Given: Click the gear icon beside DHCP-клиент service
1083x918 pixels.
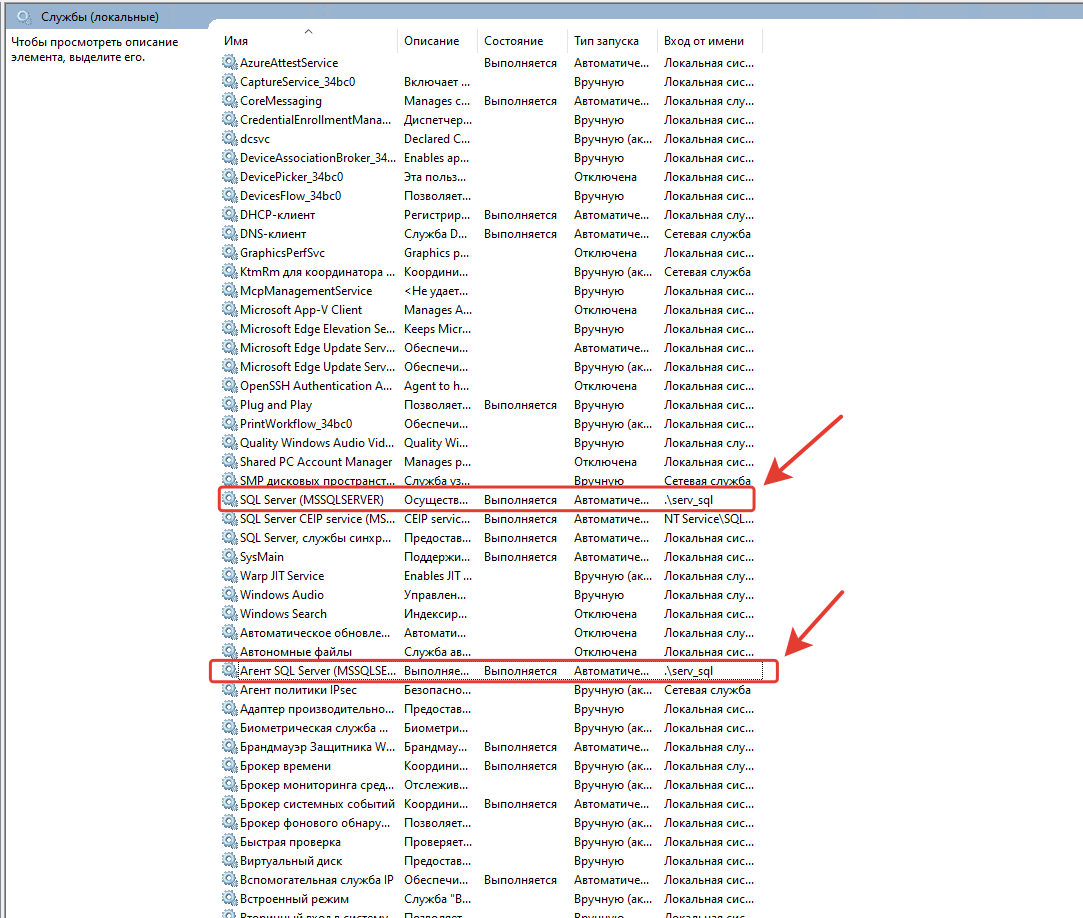Looking at the screenshot, I should pos(229,215).
